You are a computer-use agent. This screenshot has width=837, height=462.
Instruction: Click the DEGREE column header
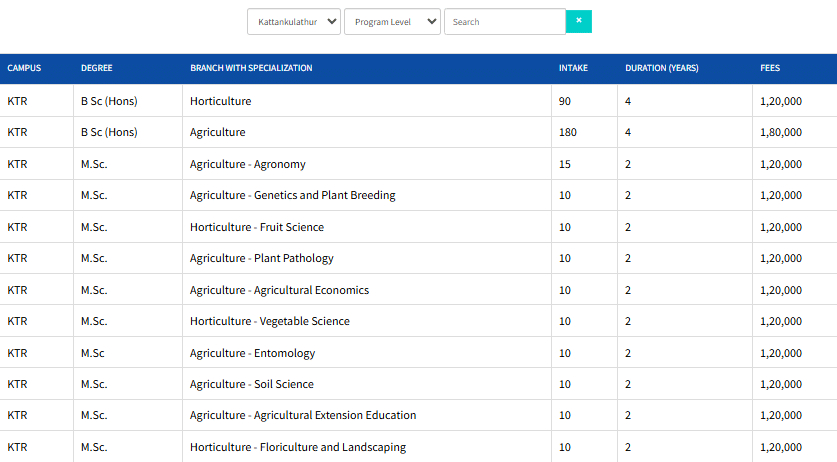[96, 68]
